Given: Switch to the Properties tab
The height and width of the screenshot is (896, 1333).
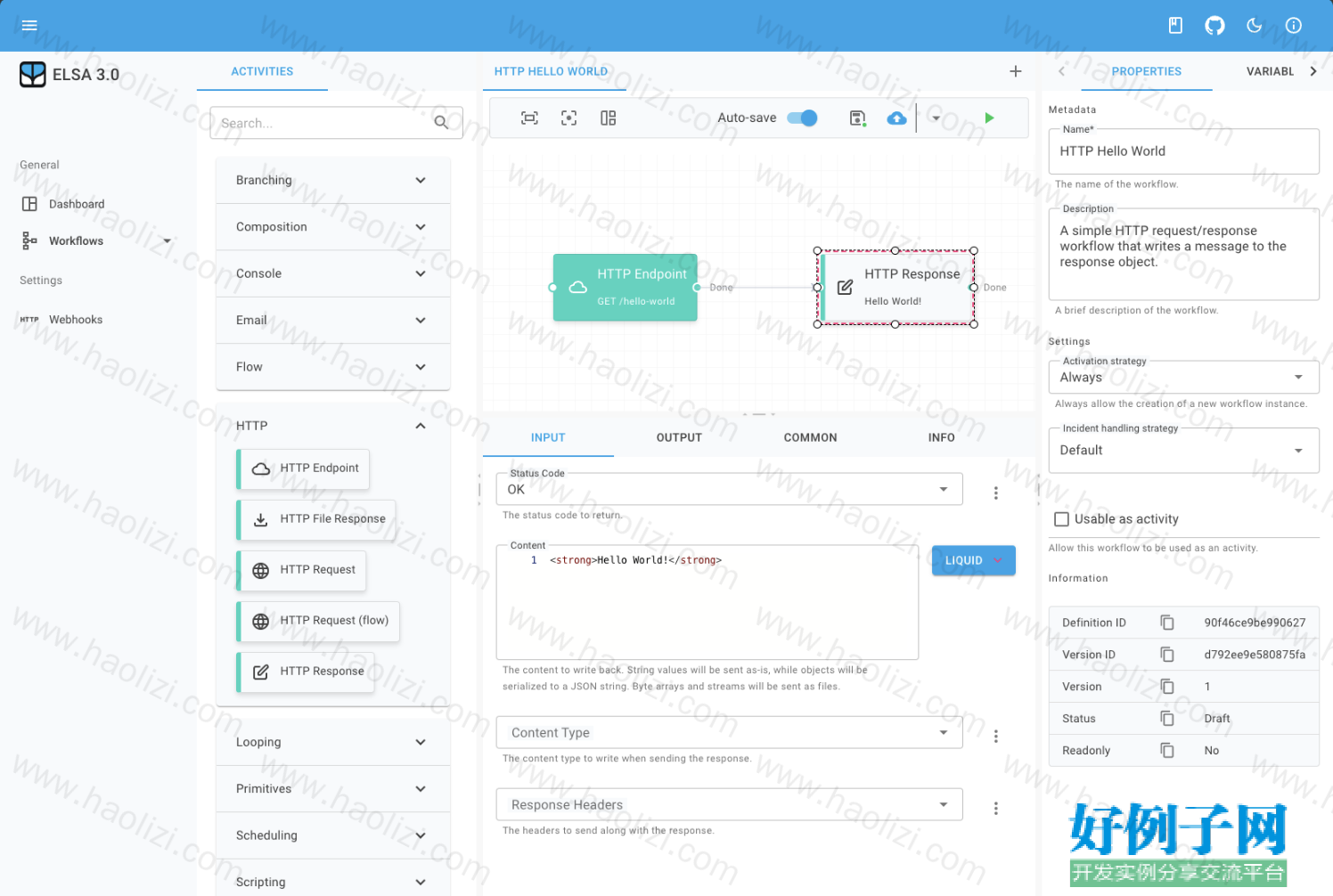Looking at the screenshot, I should (x=1147, y=71).
